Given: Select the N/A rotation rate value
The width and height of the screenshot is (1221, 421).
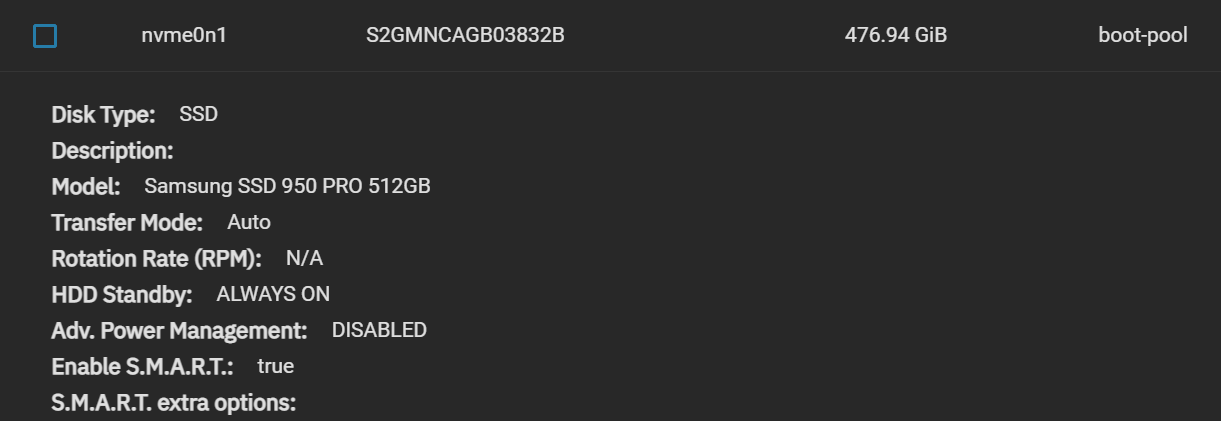Looking at the screenshot, I should [x=304, y=259].
